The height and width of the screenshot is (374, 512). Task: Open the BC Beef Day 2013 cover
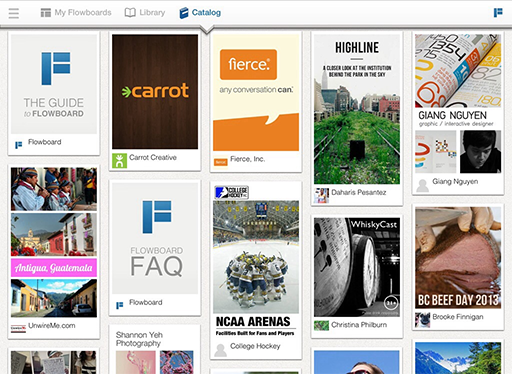[x=458, y=258]
